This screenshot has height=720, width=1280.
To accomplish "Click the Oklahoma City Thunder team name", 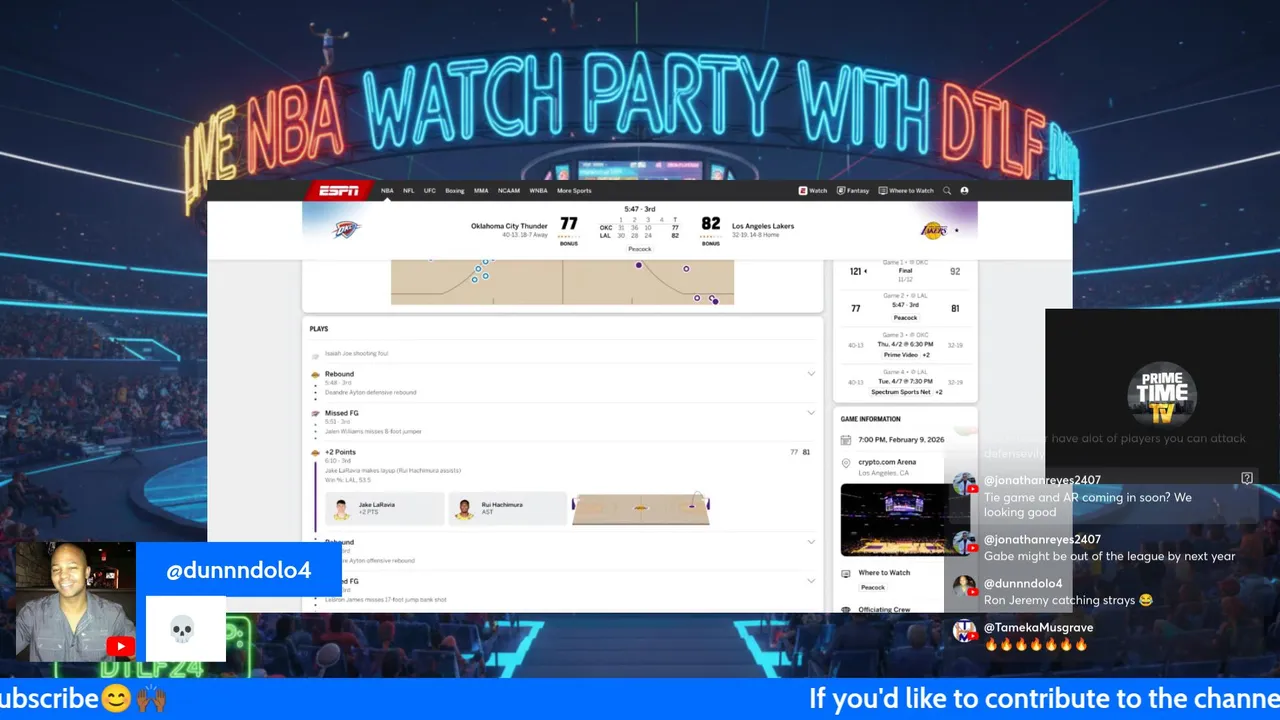I will point(509,226).
